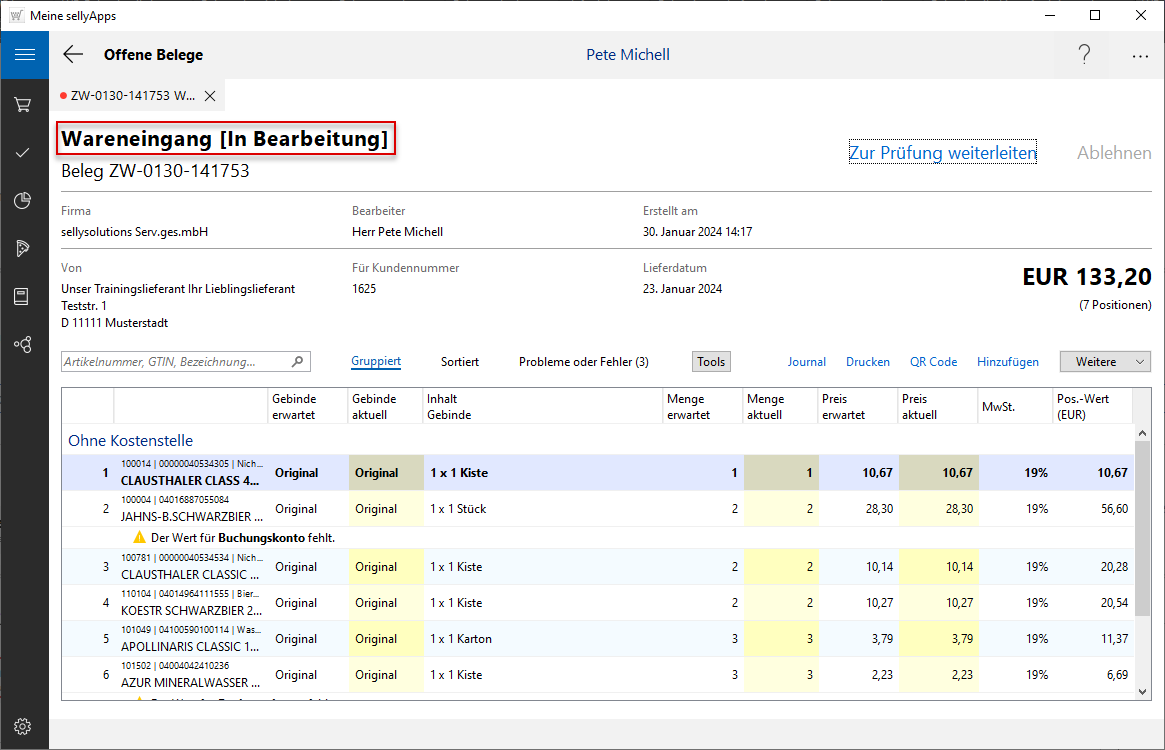1165x750 pixels.
Task: Open the three-dots more options menu
Action: 1140,56
